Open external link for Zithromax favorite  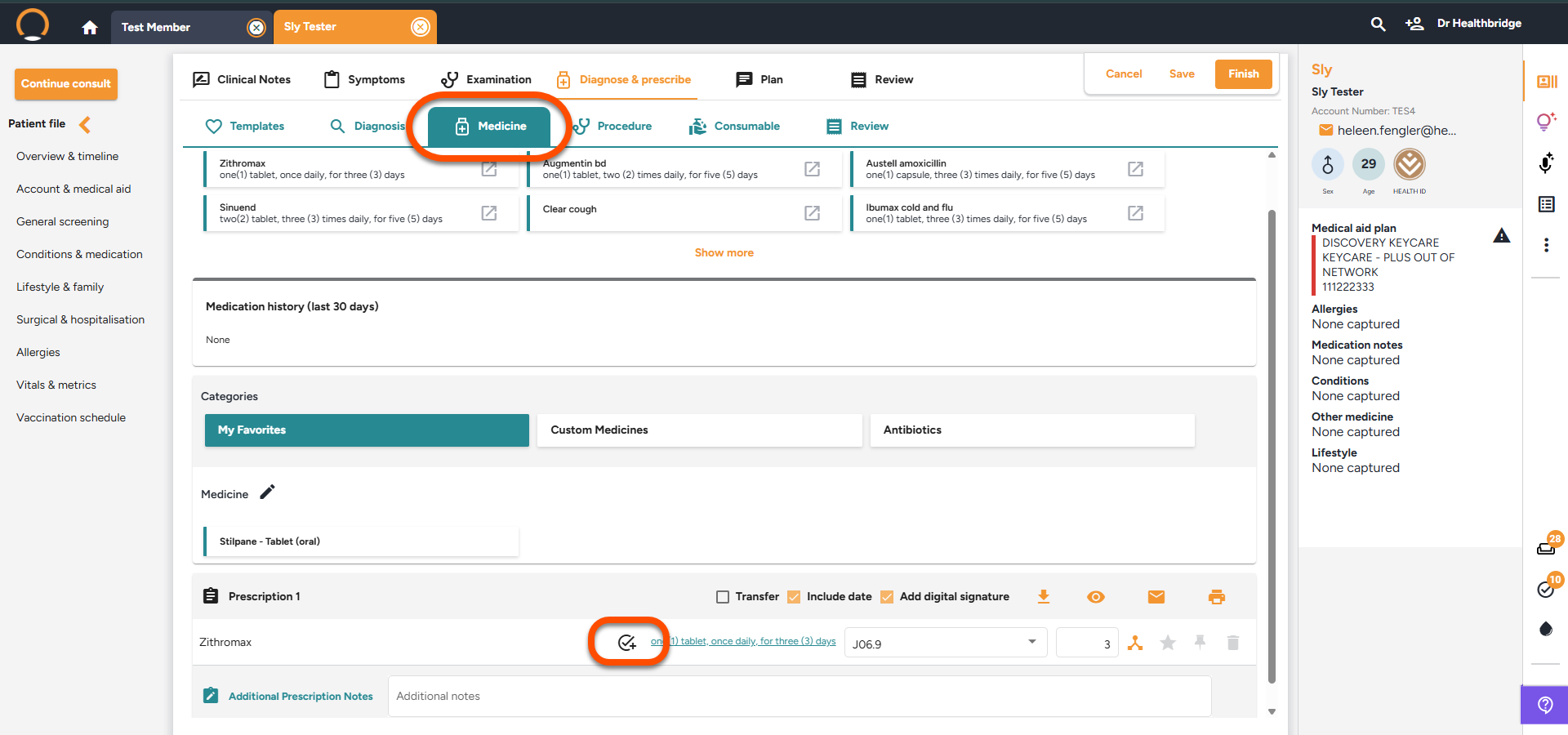pos(489,169)
